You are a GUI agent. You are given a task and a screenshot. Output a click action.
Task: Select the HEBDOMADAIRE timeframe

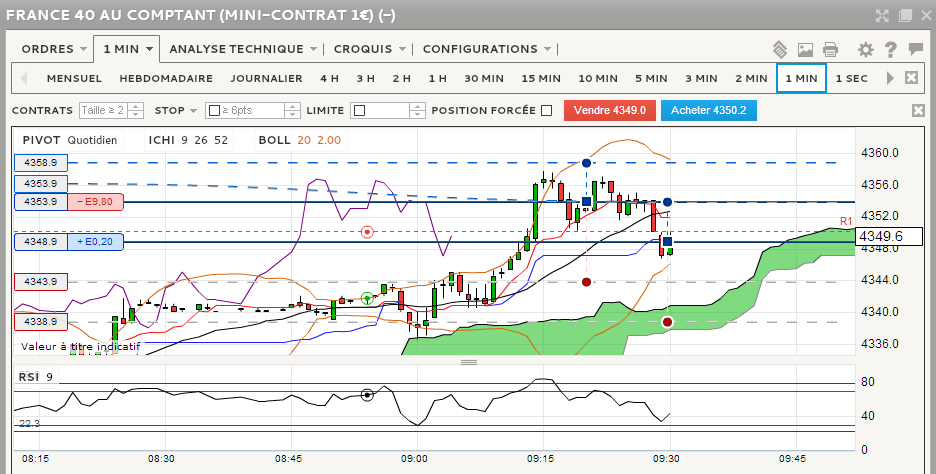[x=166, y=78]
